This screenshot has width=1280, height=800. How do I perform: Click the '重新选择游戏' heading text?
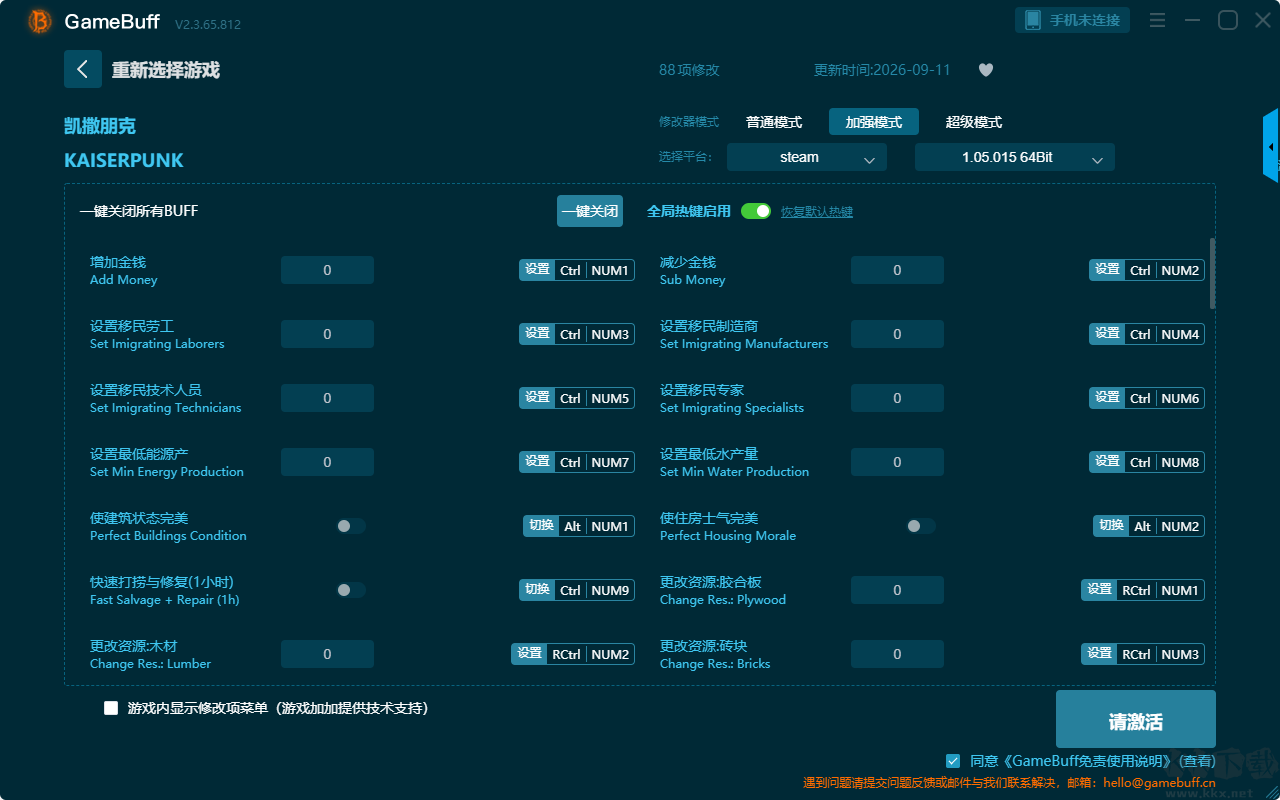(x=166, y=70)
